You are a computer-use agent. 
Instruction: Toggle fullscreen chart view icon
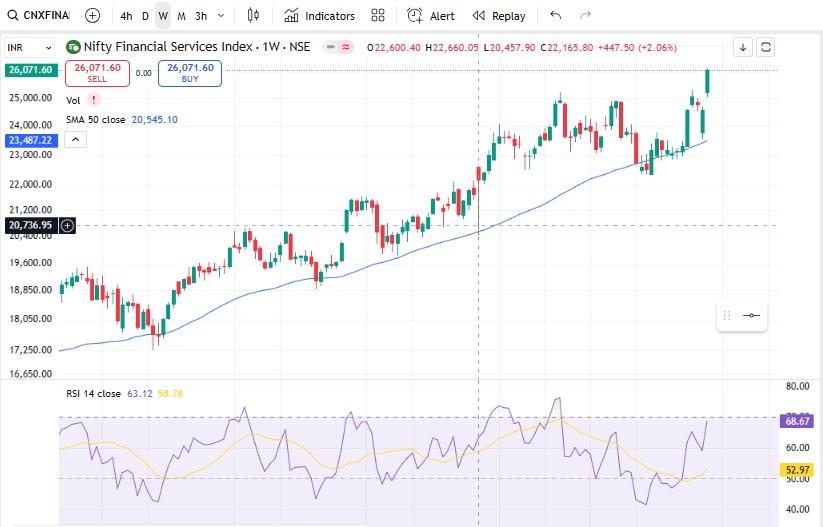click(766, 47)
